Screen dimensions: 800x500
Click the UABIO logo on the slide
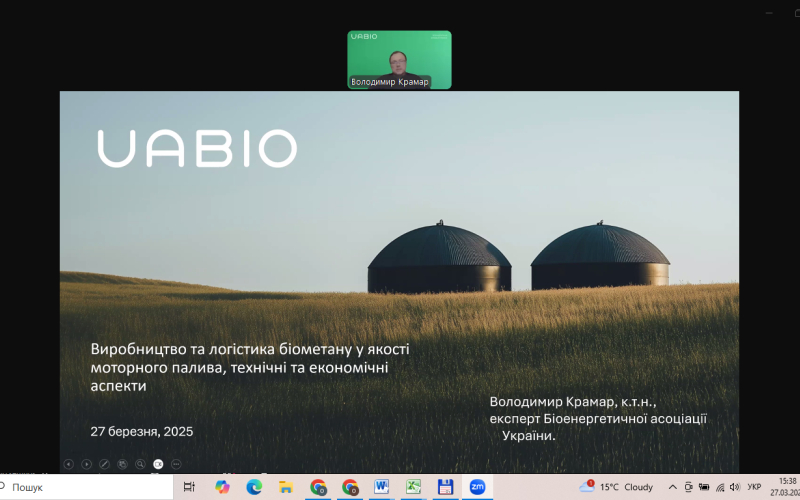point(197,148)
